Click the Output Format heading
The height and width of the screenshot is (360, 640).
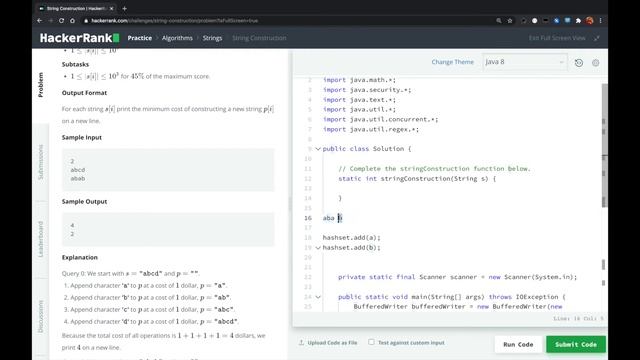click(x=84, y=93)
